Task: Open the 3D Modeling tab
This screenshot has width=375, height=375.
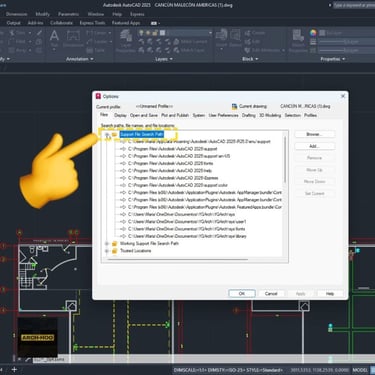Action: [270, 115]
